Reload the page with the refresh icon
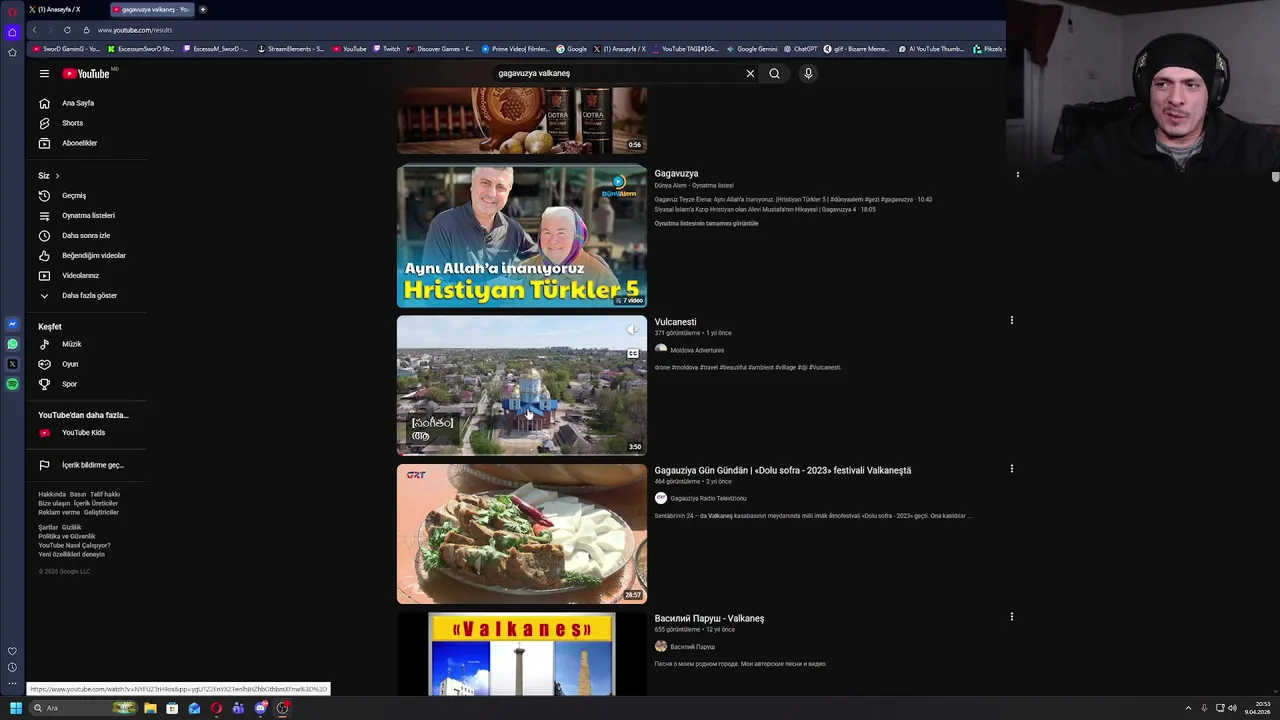The width and height of the screenshot is (1280, 720). pyautogui.click(x=67, y=30)
